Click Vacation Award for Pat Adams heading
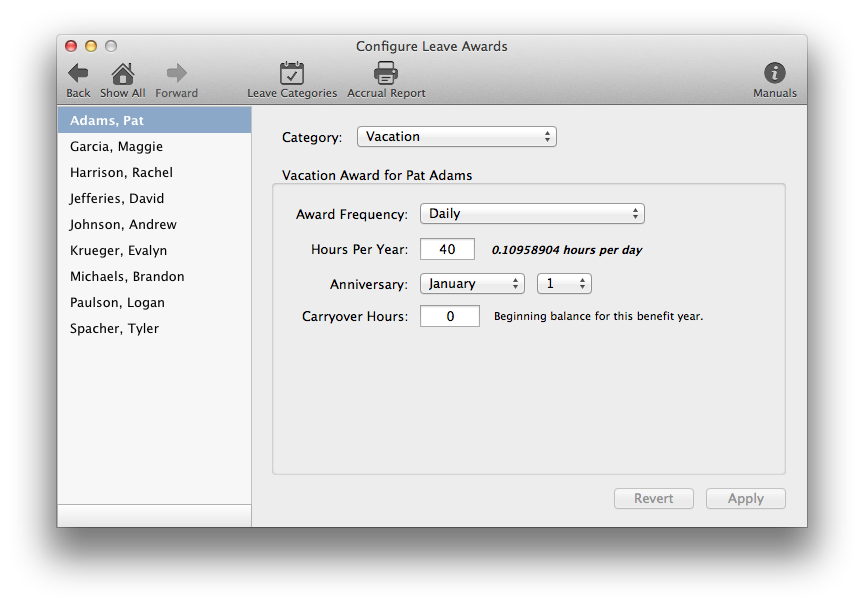Screen dimensions: 864x606 (x=377, y=175)
